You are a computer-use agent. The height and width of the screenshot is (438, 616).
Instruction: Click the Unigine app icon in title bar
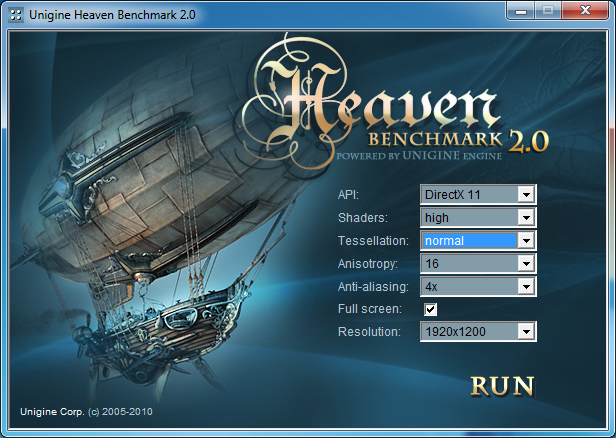(16, 15)
